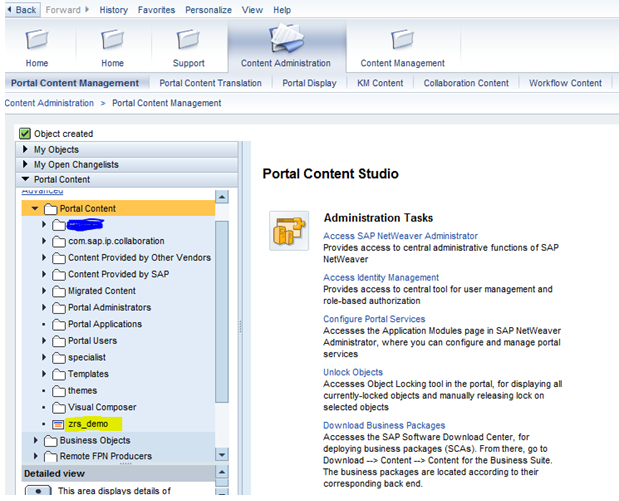
Task: Click the first Home folder icon
Action: [37, 39]
